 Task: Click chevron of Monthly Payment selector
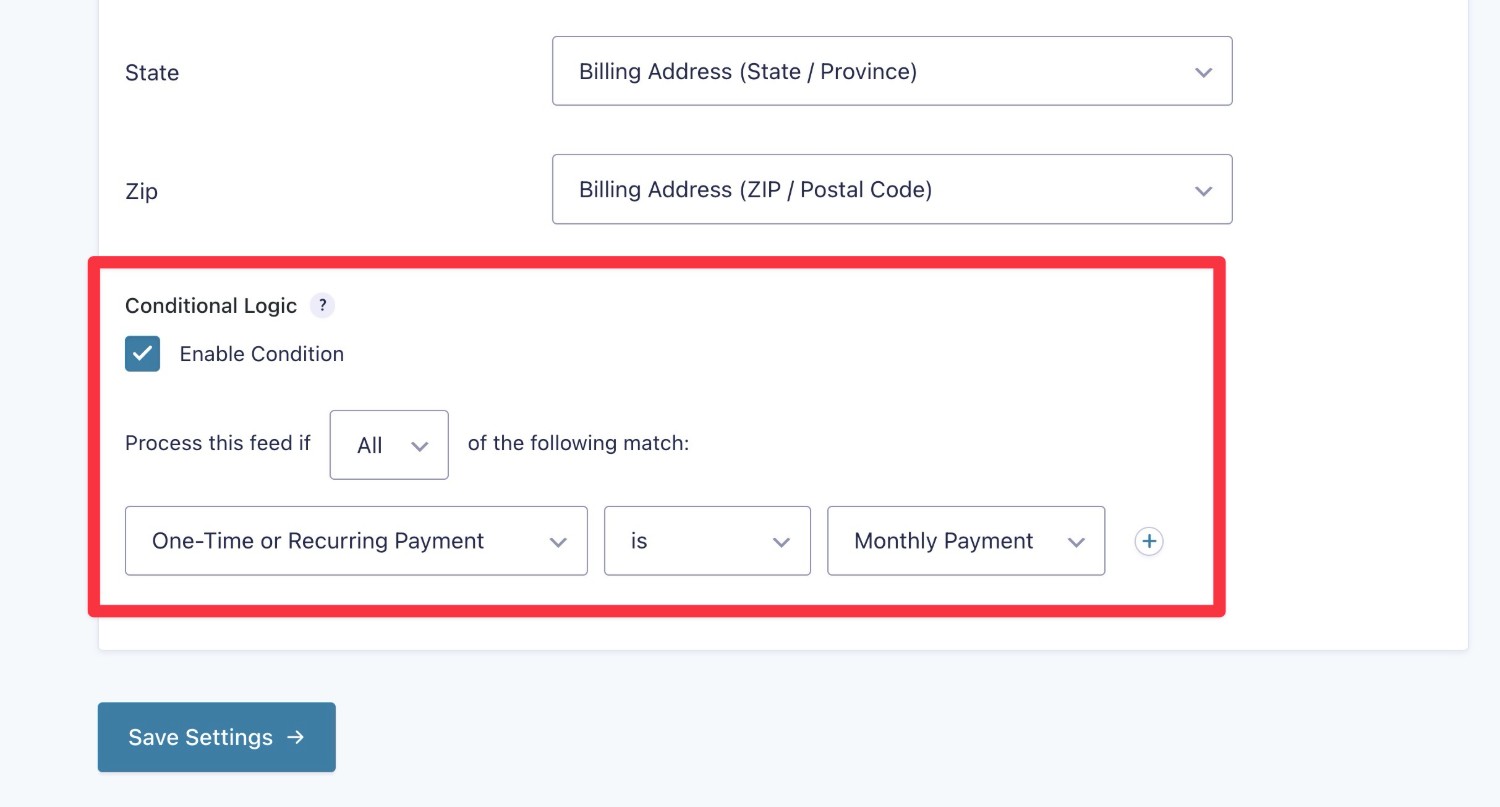(x=1076, y=542)
